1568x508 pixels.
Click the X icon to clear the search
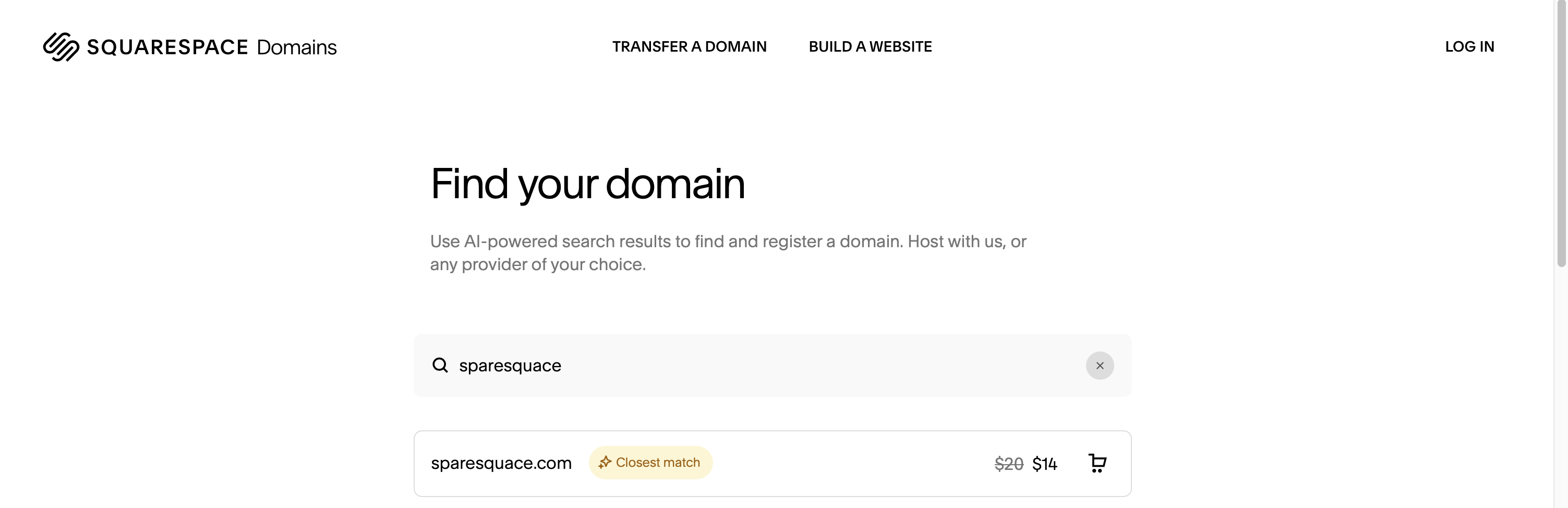click(x=1099, y=366)
